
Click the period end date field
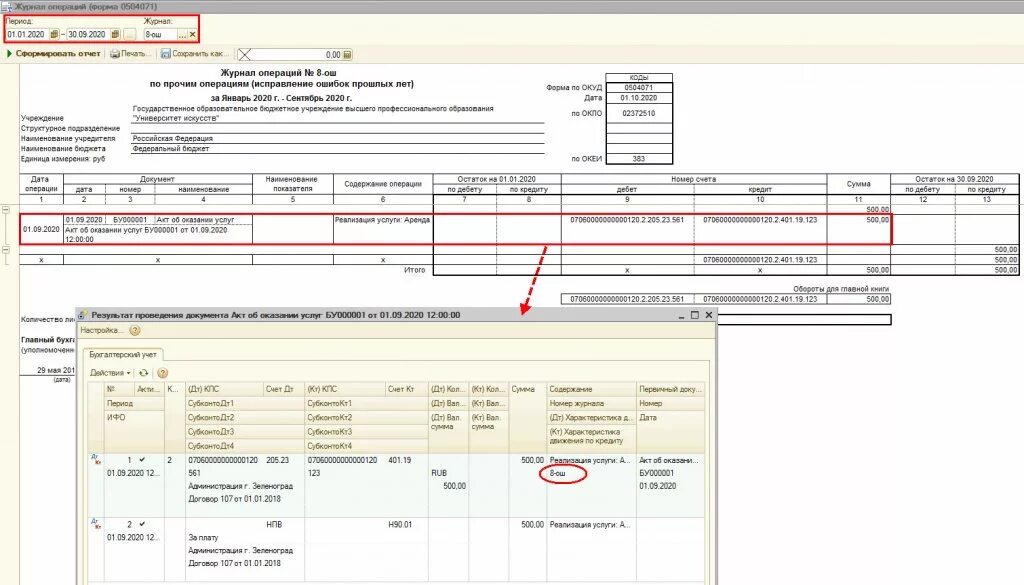88,35
